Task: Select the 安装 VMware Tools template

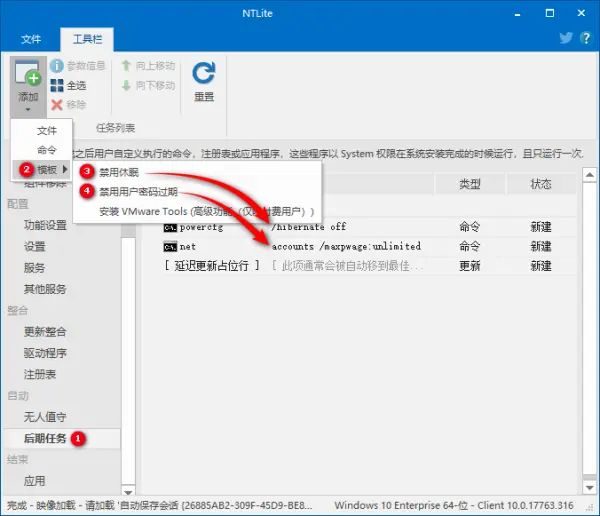Action: point(207,211)
